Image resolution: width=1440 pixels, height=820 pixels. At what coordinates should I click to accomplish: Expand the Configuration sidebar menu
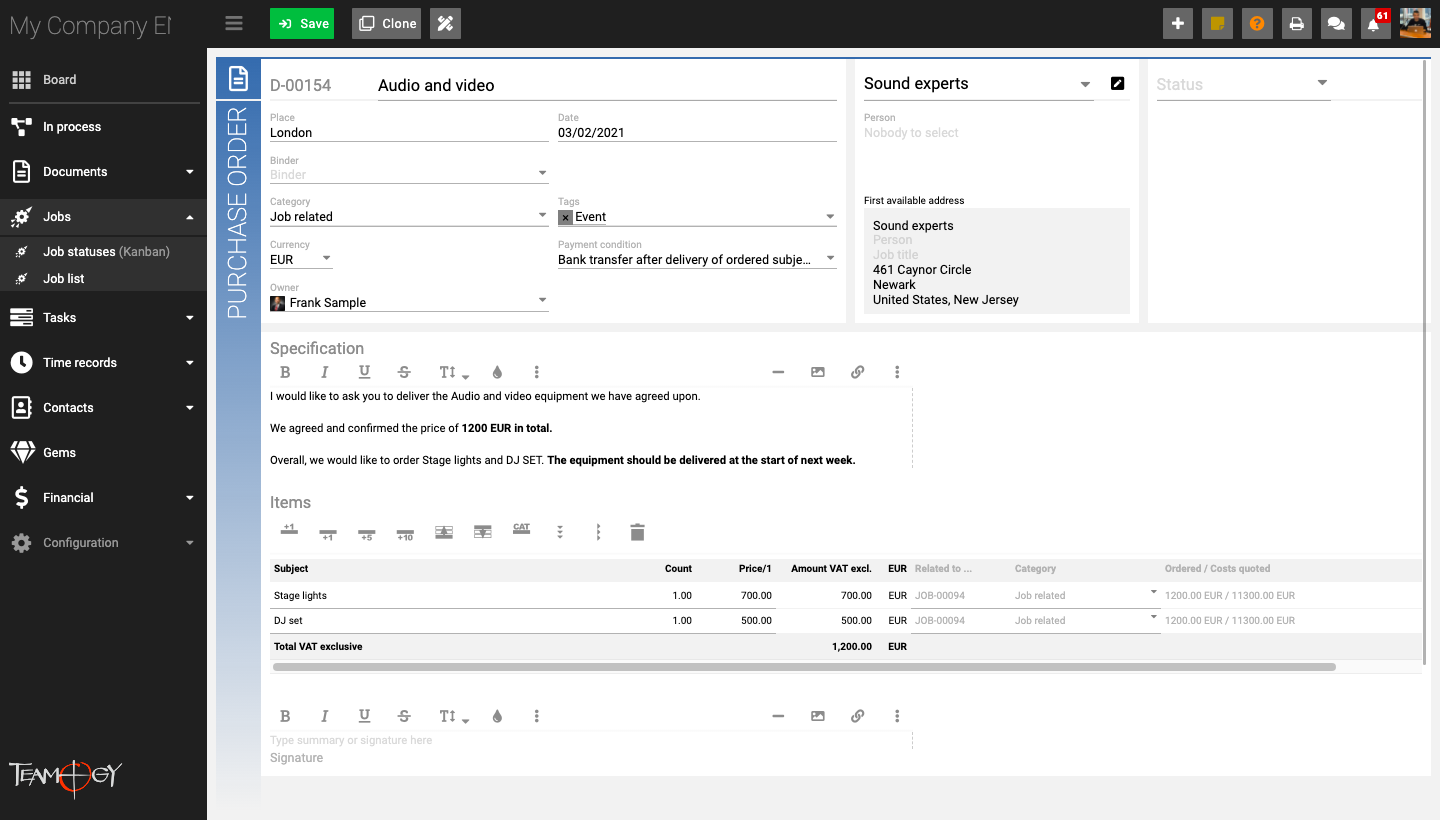tap(103, 543)
